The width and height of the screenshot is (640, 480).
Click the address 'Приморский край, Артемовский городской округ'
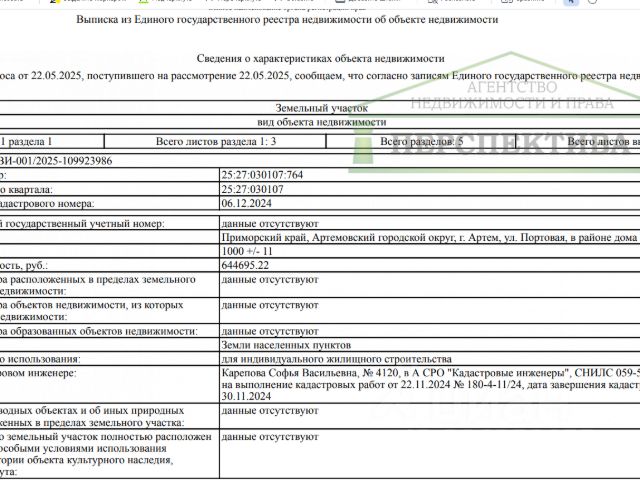pos(338,238)
